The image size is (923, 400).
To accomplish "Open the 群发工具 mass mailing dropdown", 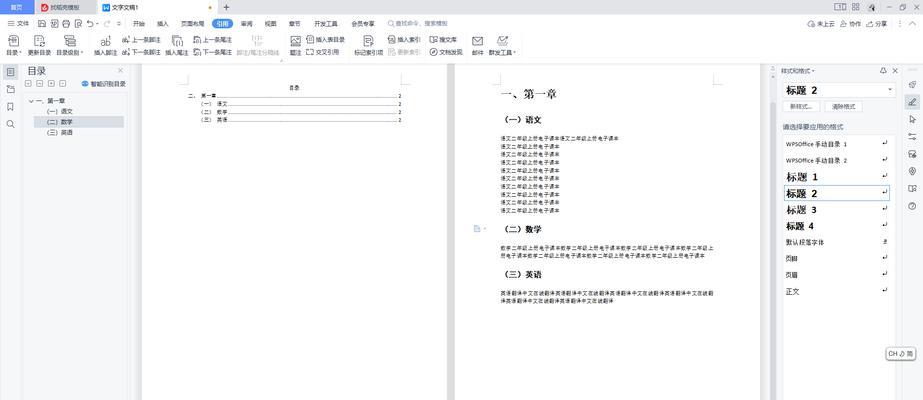I will click(x=502, y=45).
